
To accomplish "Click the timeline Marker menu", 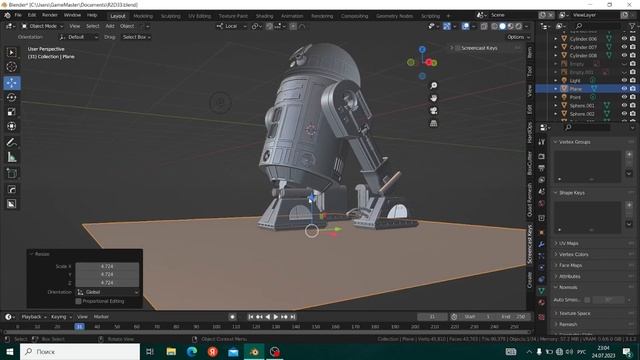I will click(101, 317).
